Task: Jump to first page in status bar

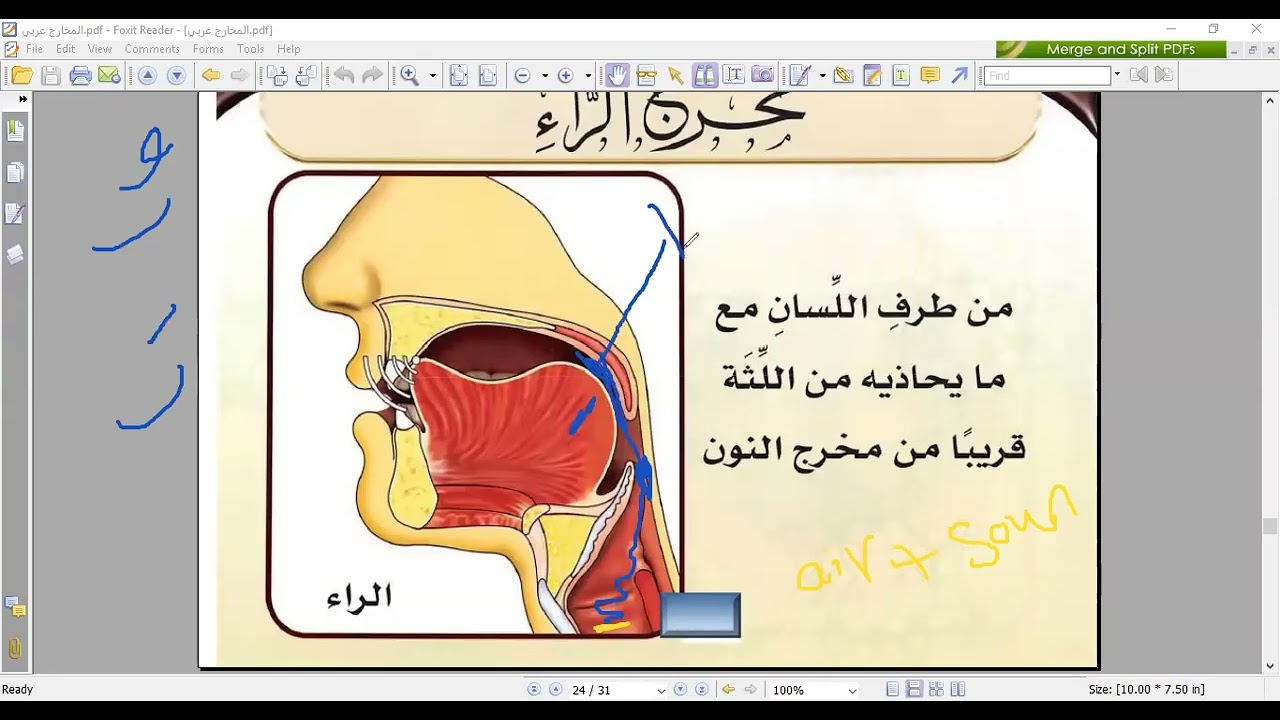Action: click(534, 690)
